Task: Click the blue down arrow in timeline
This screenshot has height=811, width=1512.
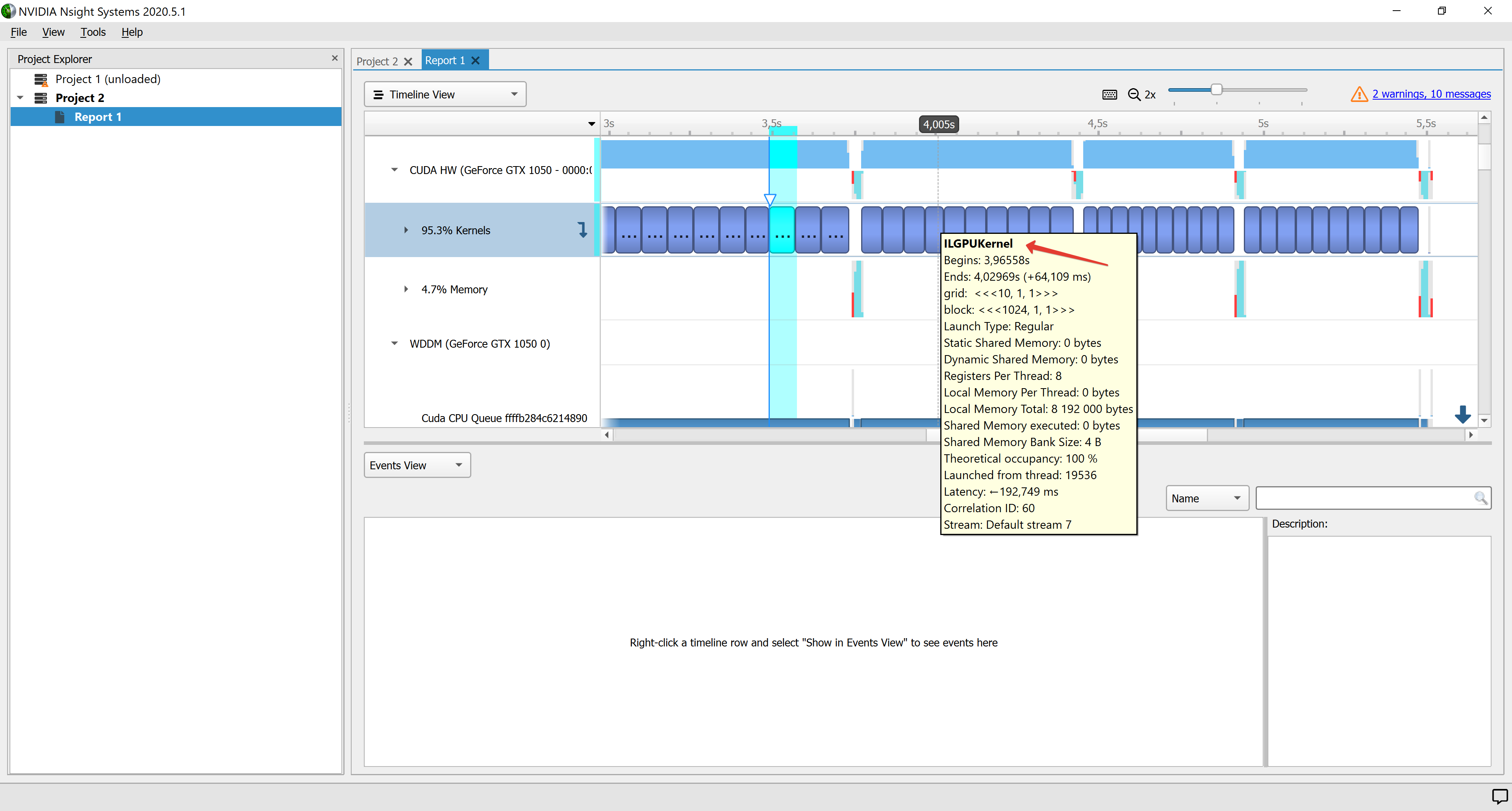Action: click(1462, 414)
